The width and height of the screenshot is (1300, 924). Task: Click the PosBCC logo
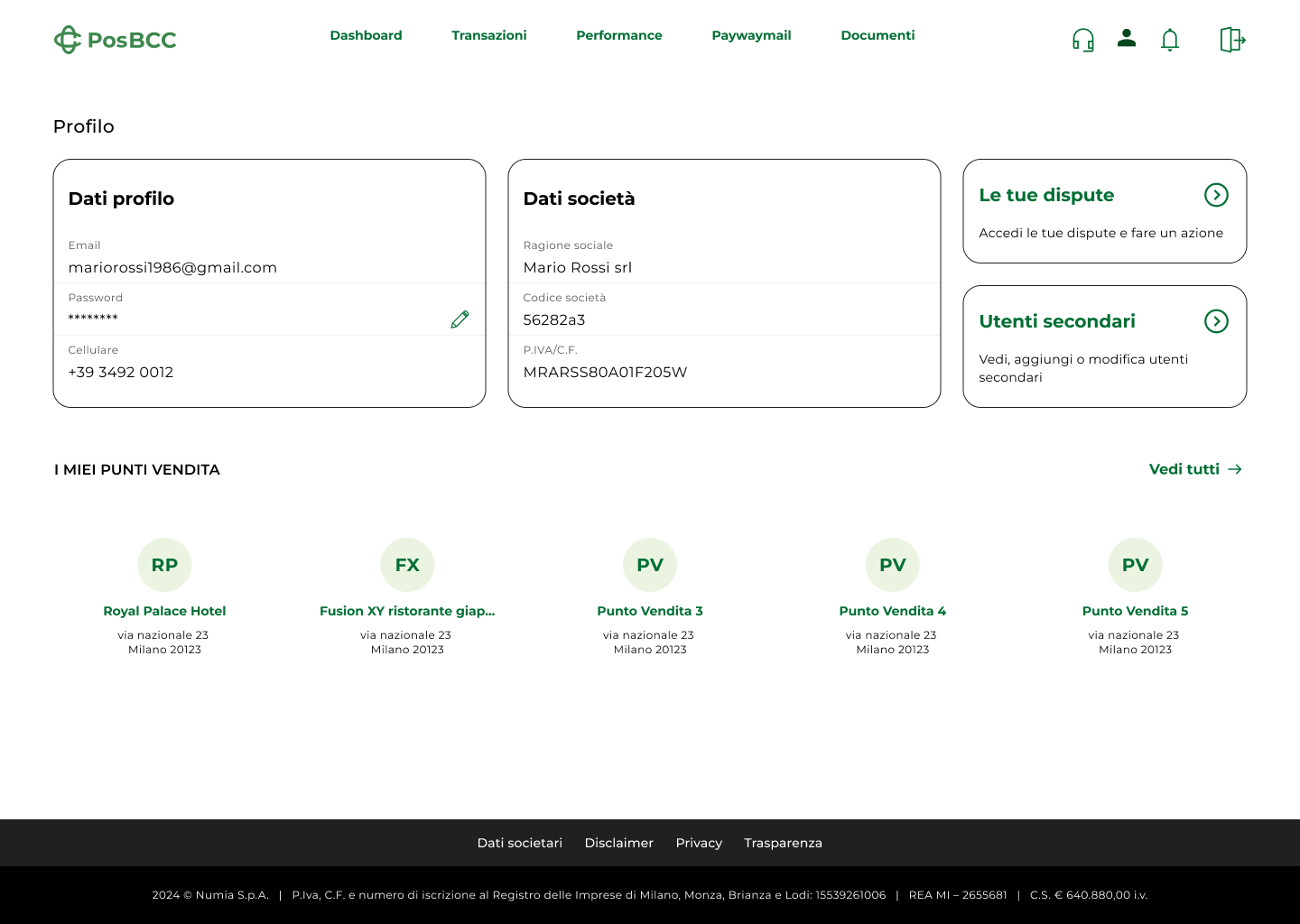point(115,39)
